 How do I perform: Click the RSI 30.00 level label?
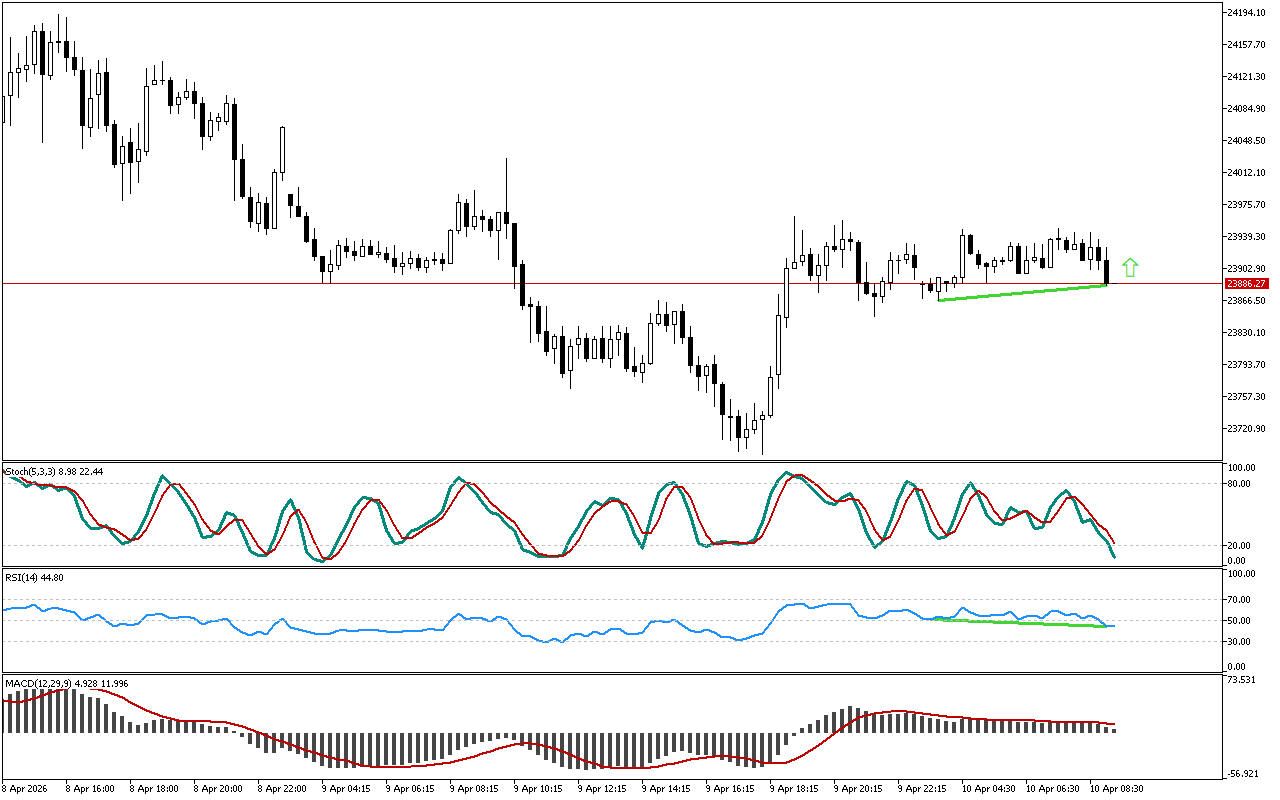tap(1241, 641)
